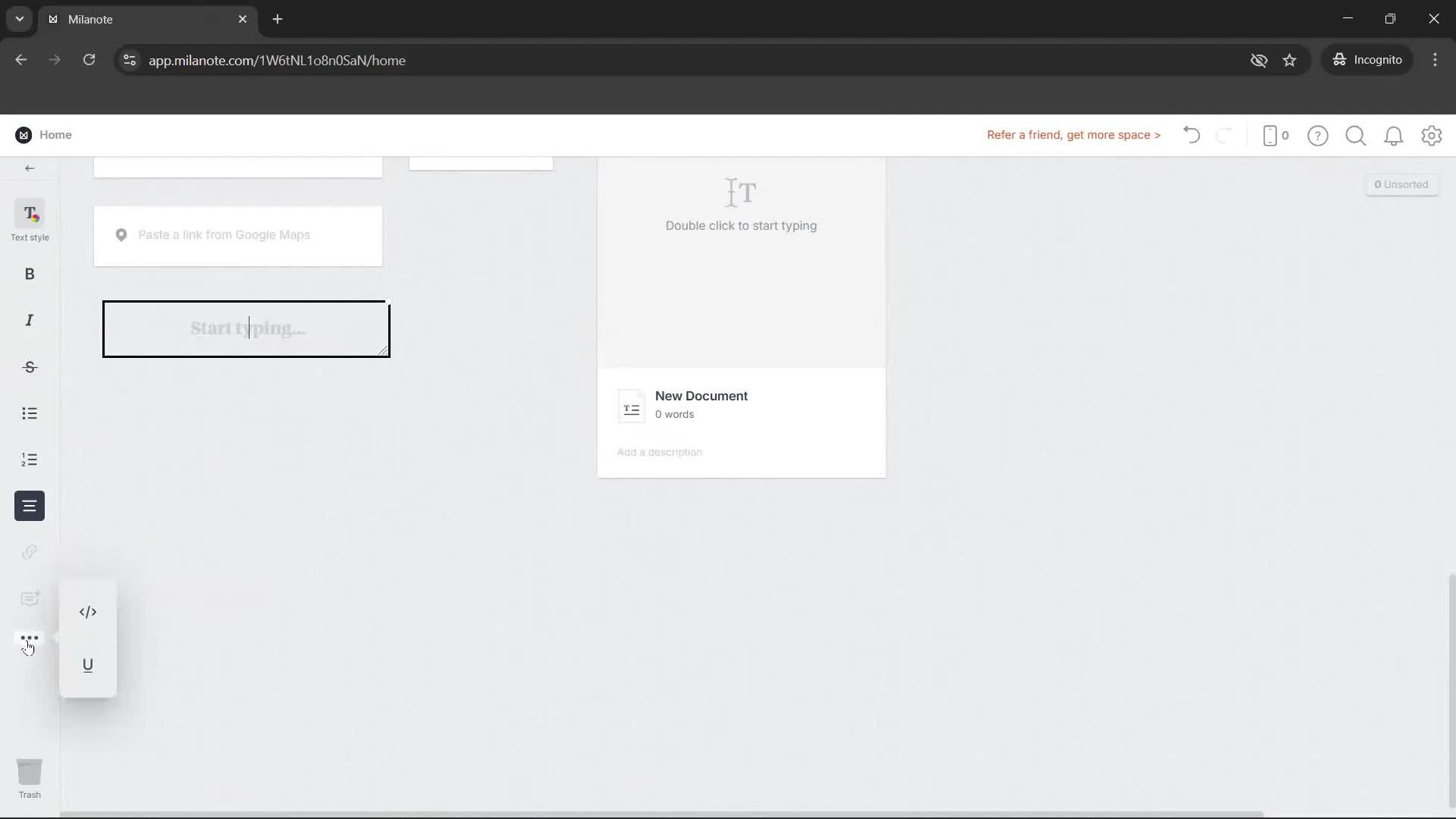The height and width of the screenshot is (819, 1456).
Task: Select the Bold formatting icon
Action: tap(29, 274)
